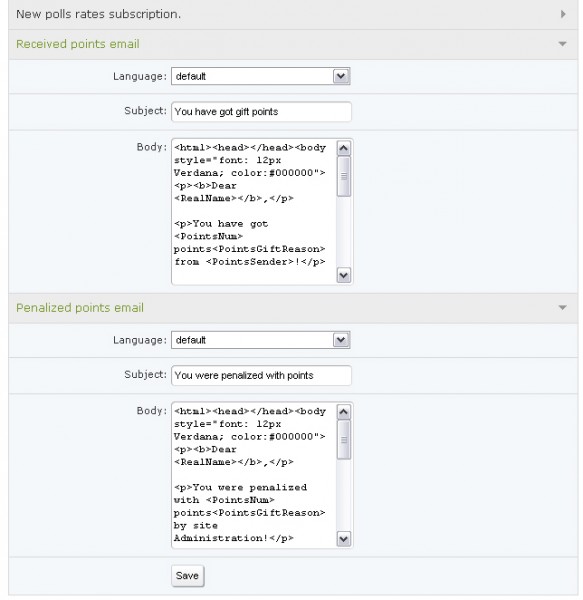Click down arrow of Penalized points body scrollbar

344,539
